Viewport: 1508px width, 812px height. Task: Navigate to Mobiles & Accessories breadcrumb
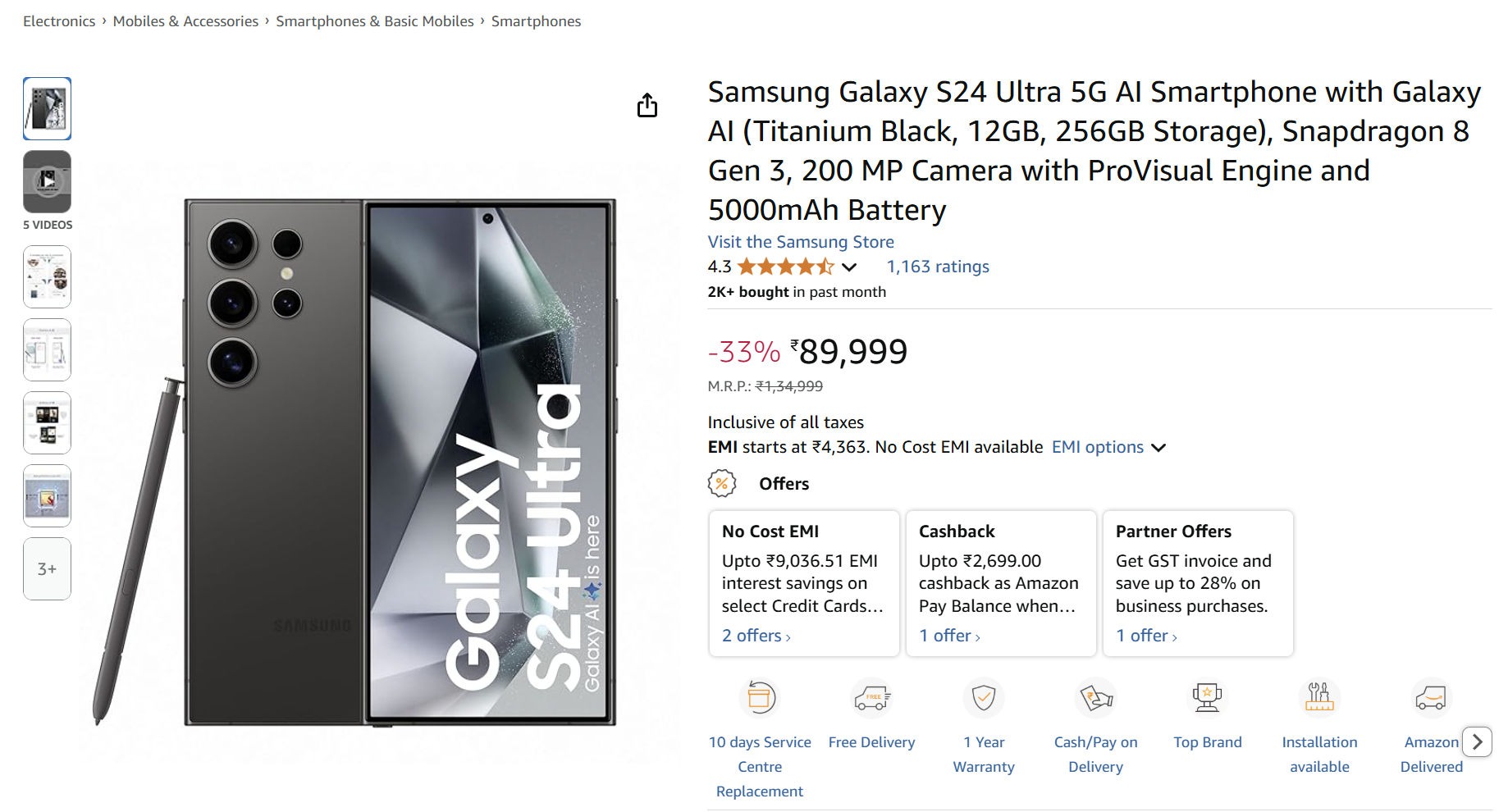point(185,21)
